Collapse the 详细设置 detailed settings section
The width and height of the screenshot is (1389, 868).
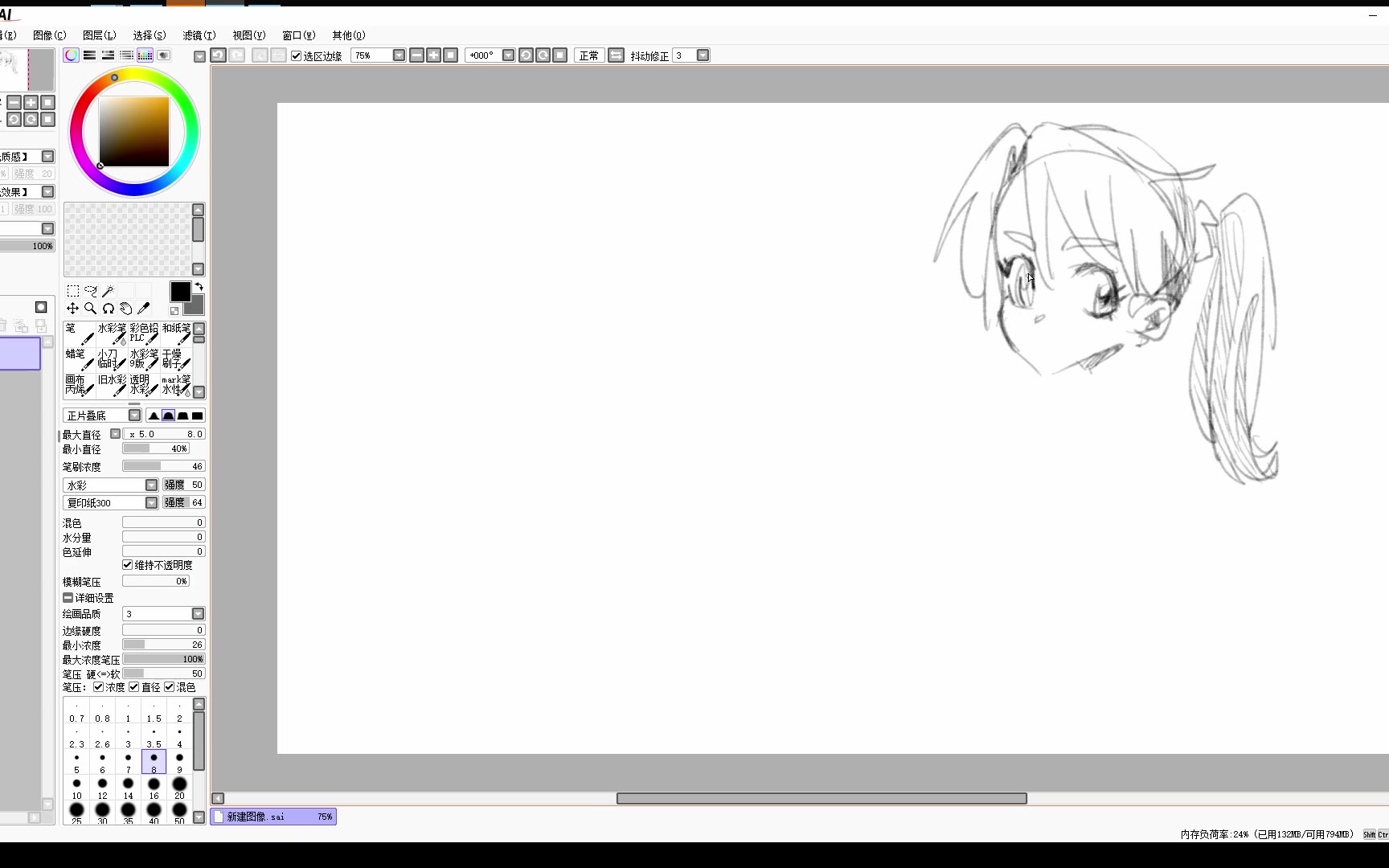68,598
